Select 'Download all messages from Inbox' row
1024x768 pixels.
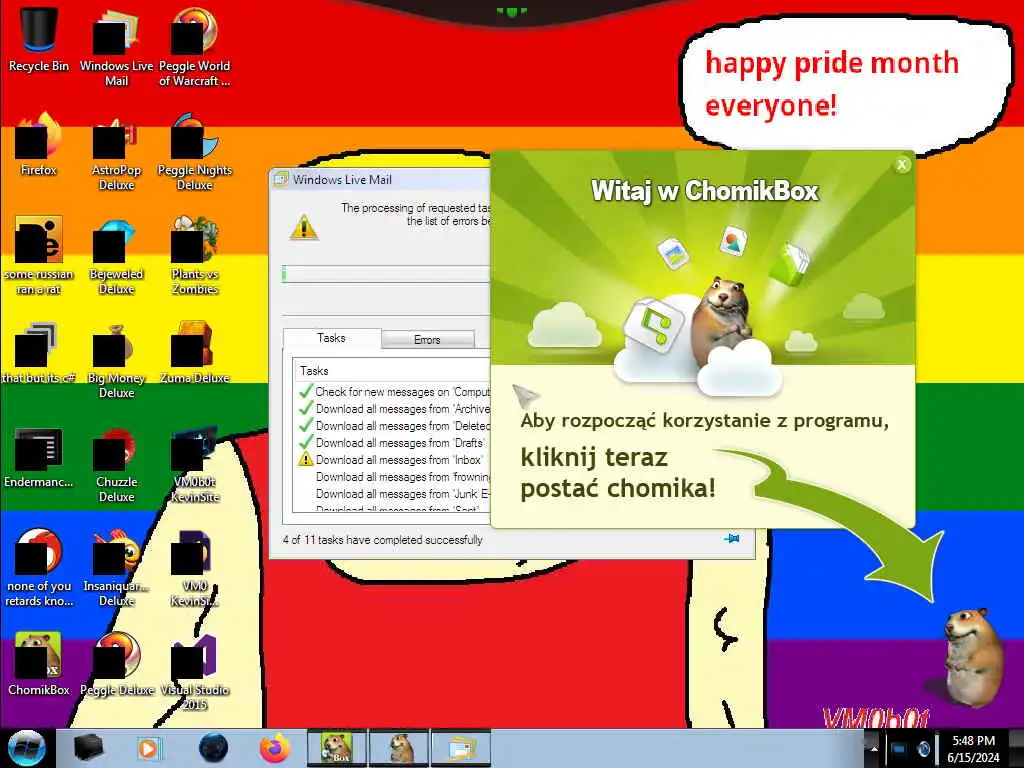tap(394, 460)
